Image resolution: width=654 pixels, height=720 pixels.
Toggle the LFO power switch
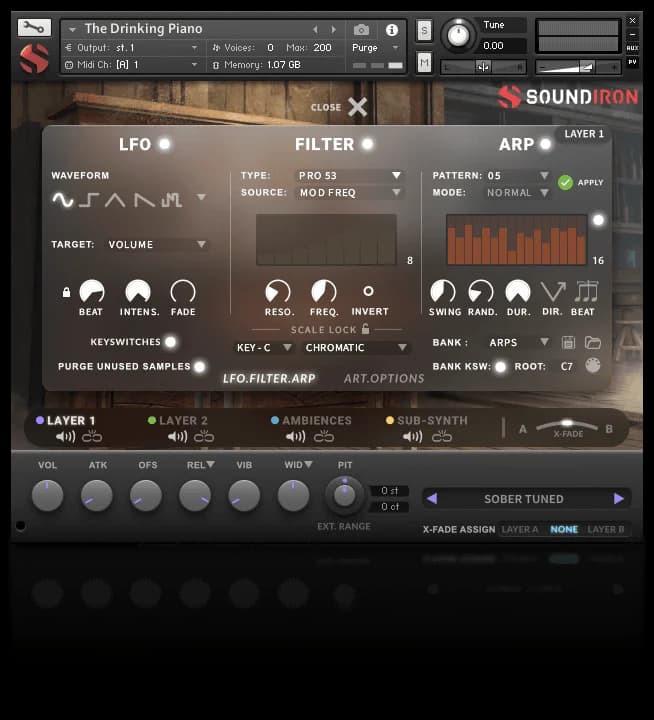pyautogui.click(x=164, y=144)
